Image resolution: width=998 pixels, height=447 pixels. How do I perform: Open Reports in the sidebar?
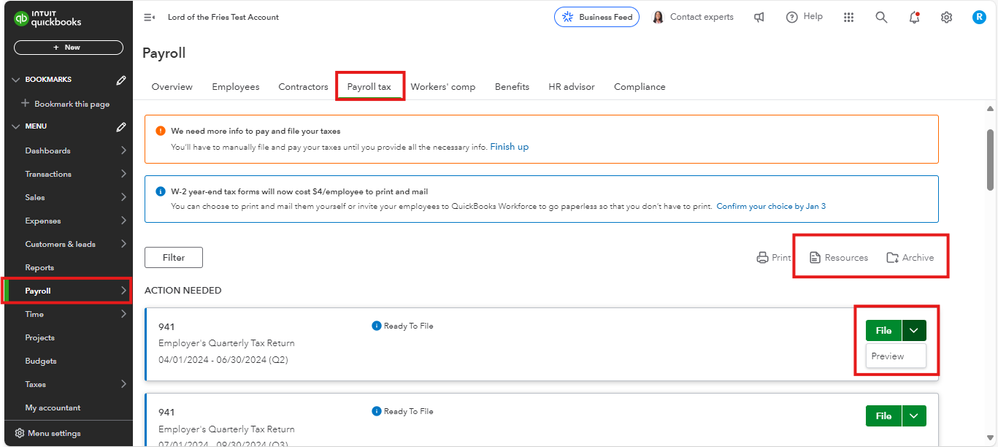39,267
